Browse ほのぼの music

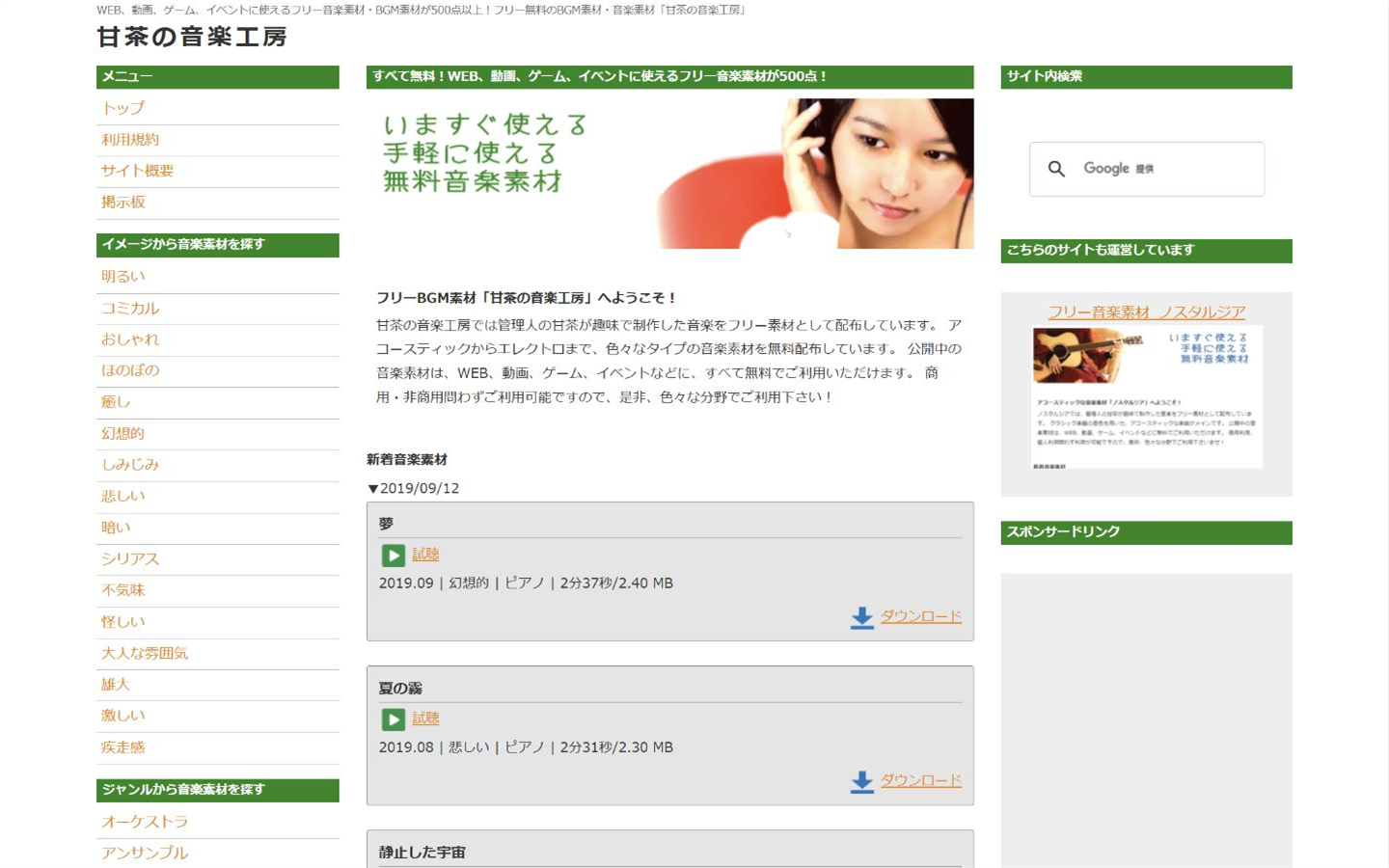point(130,370)
